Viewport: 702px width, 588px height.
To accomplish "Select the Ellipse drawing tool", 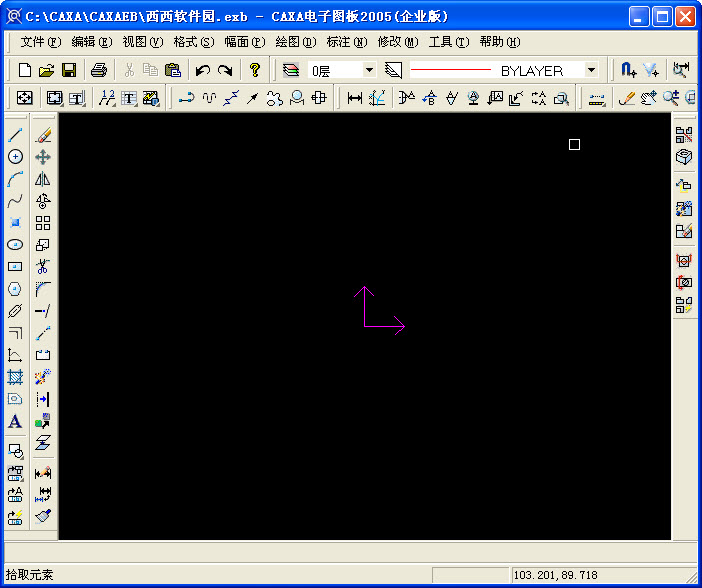I will click(15, 245).
